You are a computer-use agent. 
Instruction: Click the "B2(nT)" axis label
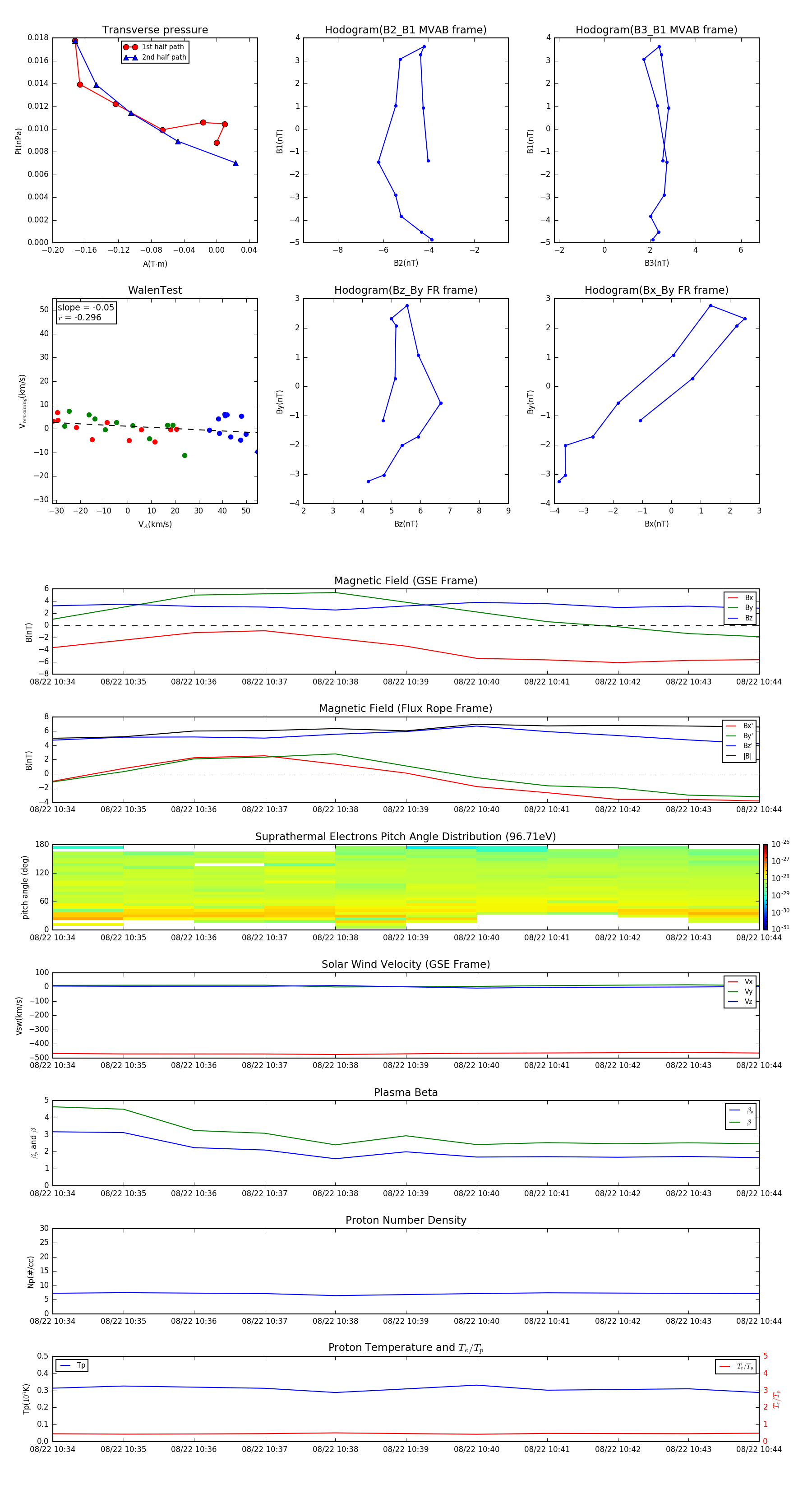click(x=406, y=263)
